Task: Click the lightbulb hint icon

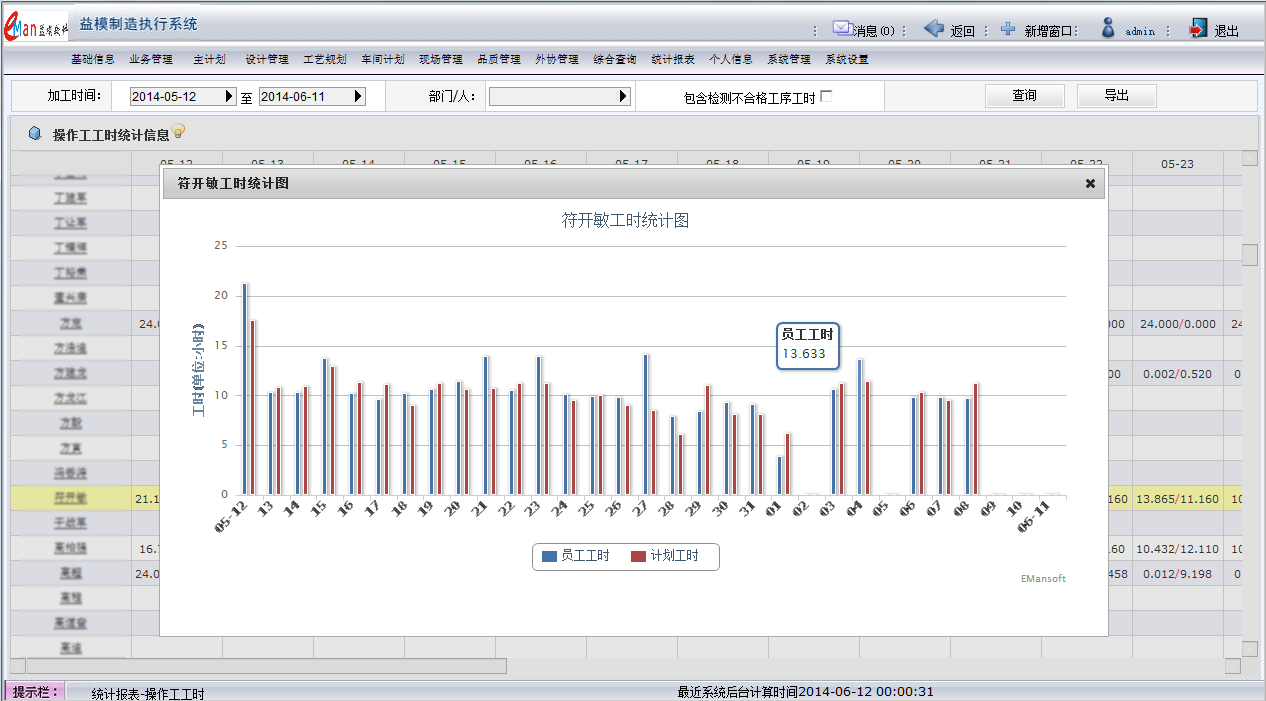Action: pos(179,131)
